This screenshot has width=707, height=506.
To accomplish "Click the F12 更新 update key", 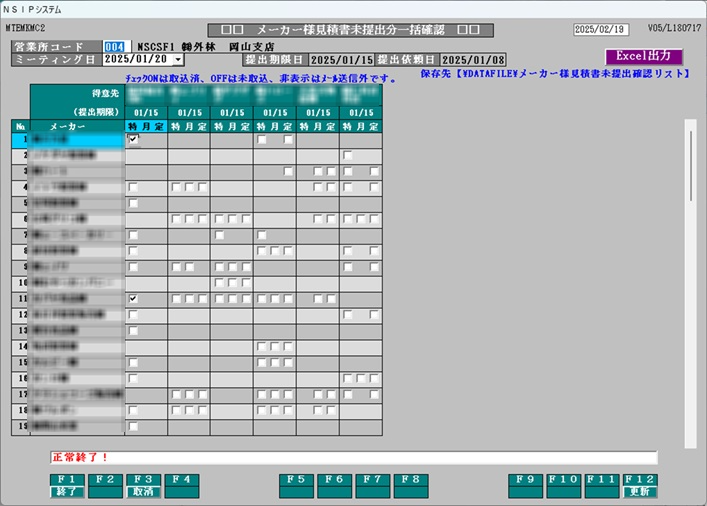I will 640,485.
